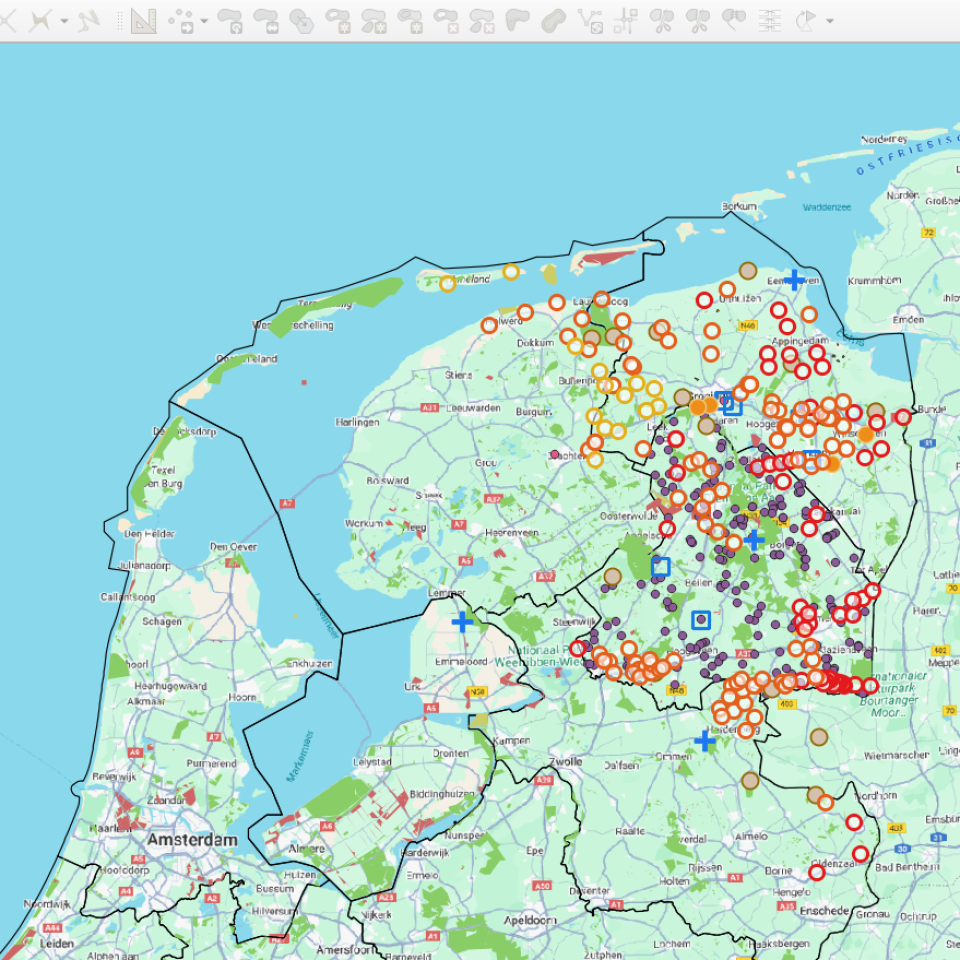The width and height of the screenshot is (960, 960).
Task: Click the 'Kampen' map label
Action: click(511, 740)
